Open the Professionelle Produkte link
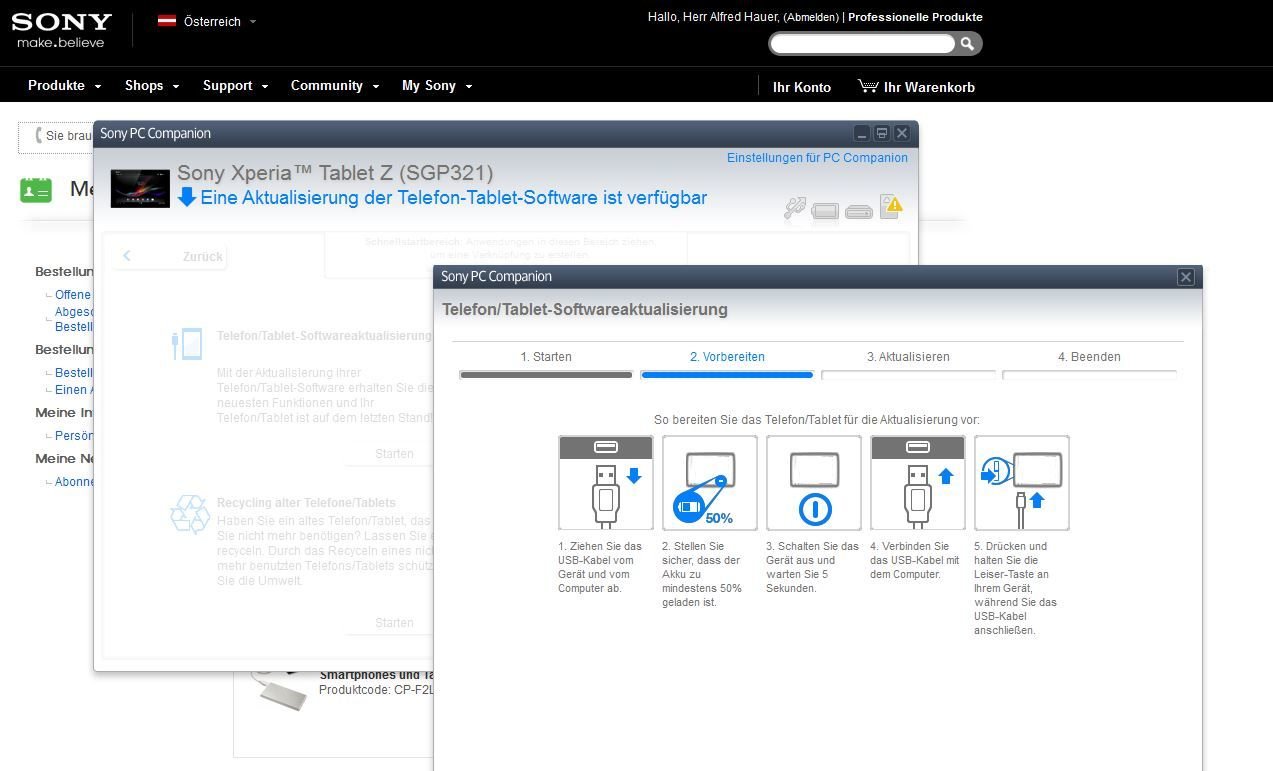The height and width of the screenshot is (771, 1273). pos(915,17)
